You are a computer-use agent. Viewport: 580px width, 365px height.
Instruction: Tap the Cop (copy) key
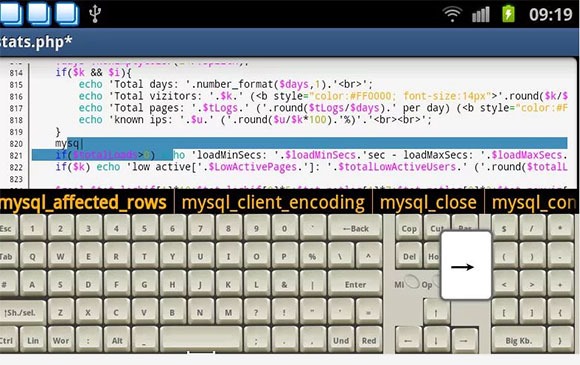click(x=409, y=229)
